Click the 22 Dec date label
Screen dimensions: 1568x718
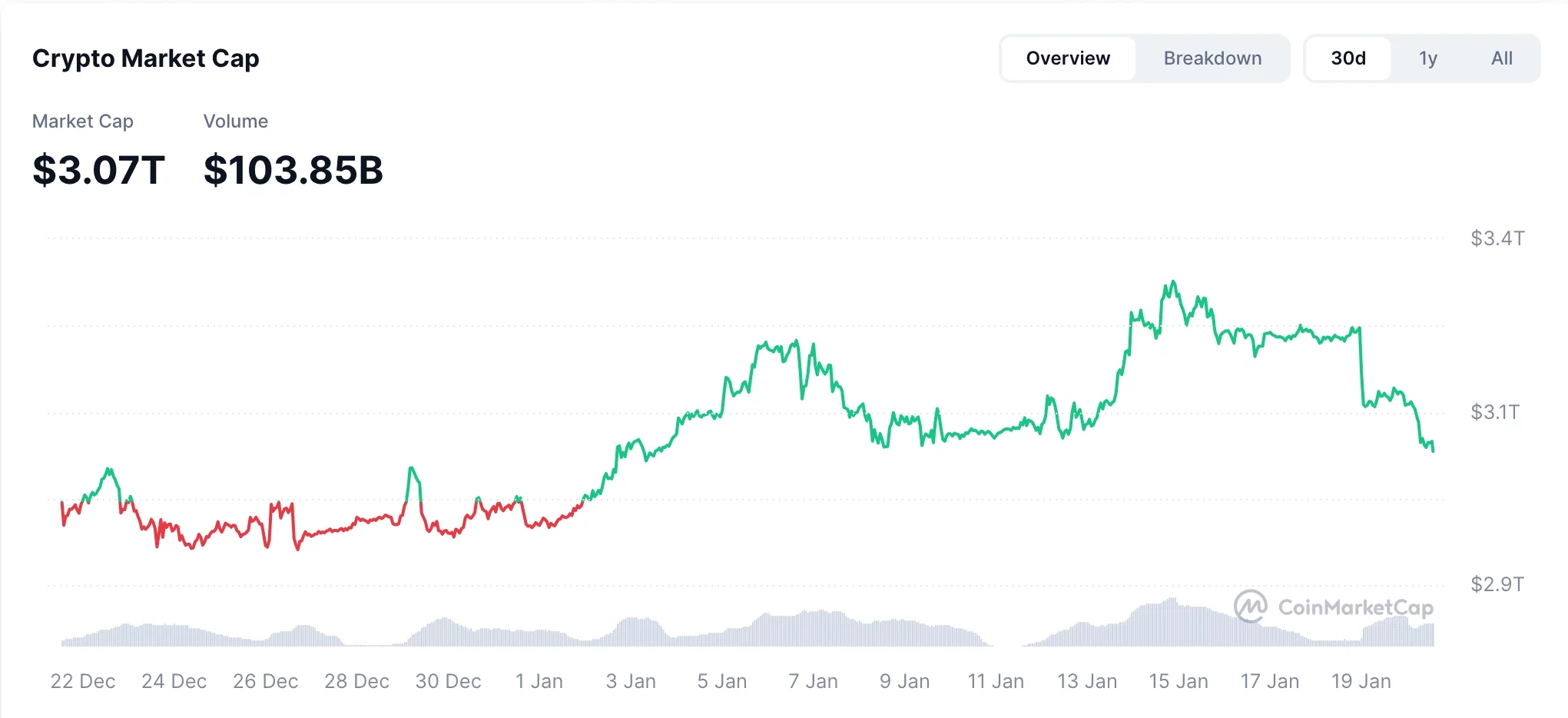coord(83,681)
